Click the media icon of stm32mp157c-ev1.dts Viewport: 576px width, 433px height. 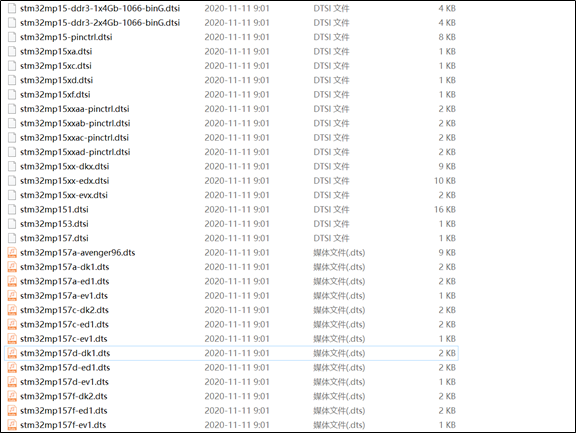pyautogui.click(x=12, y=339)
